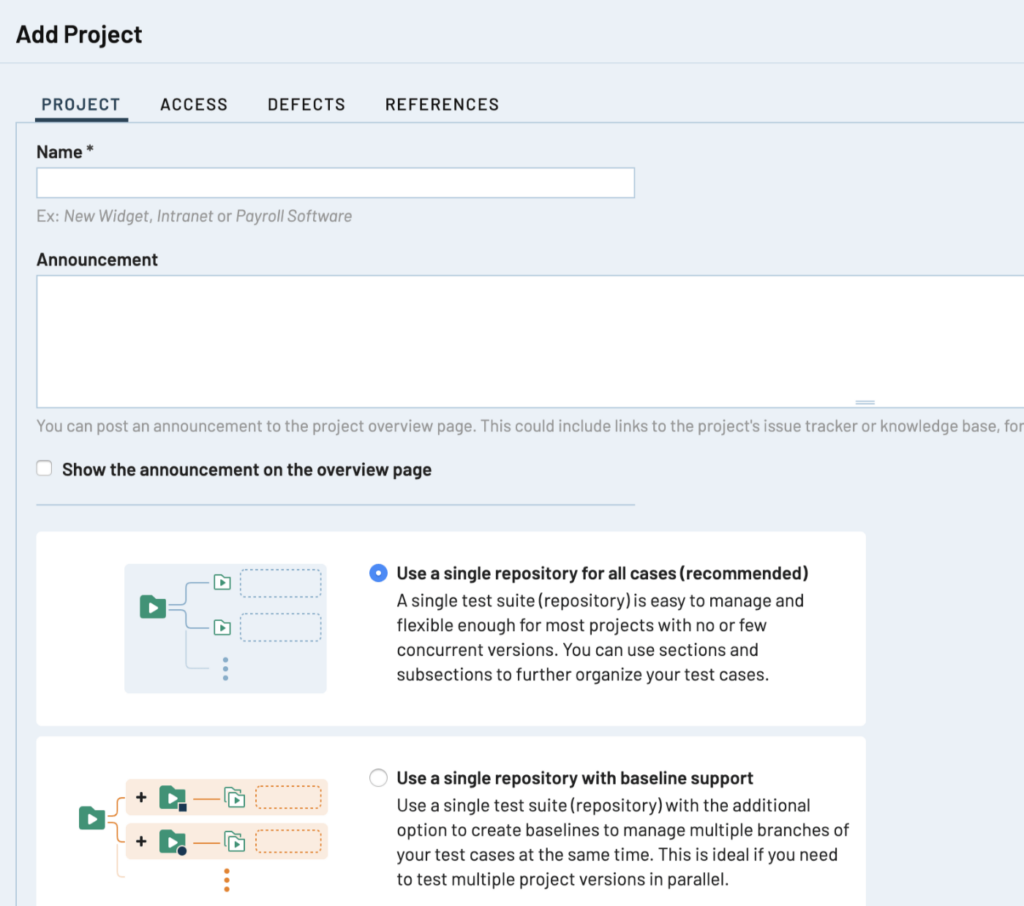Open the Defects tab
The height and width of the screenshot is (906, 1024).
[306, 105]
